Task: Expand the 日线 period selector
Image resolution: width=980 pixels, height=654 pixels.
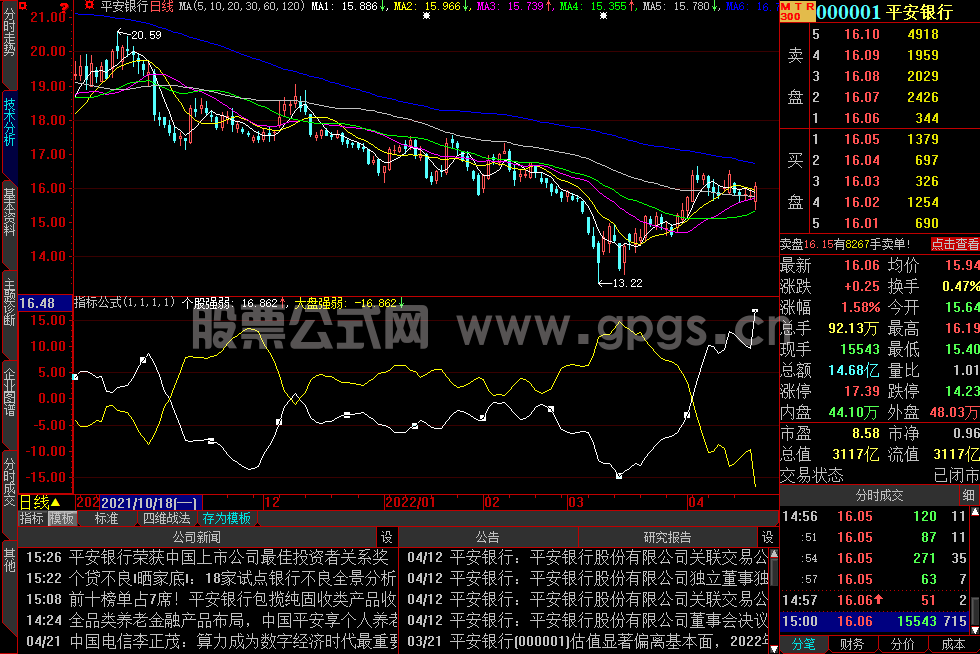Action: [x=40, y=502]
